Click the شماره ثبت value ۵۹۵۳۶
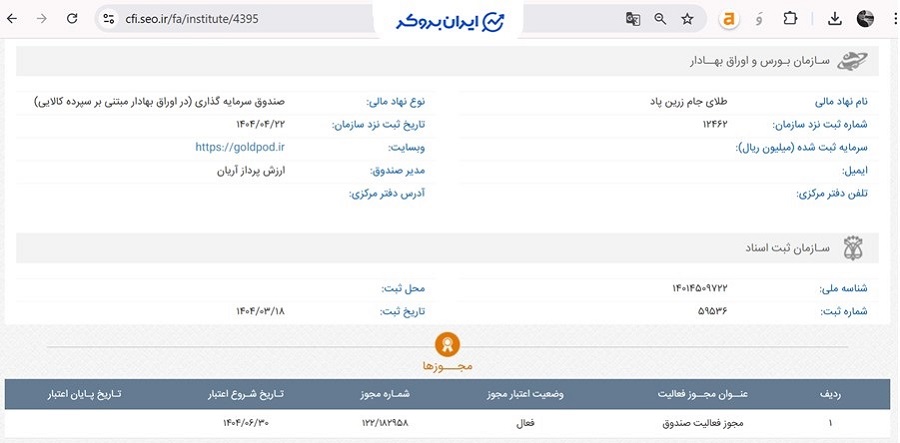This screenshot has width=900, height=443. [x=712, y=312]
